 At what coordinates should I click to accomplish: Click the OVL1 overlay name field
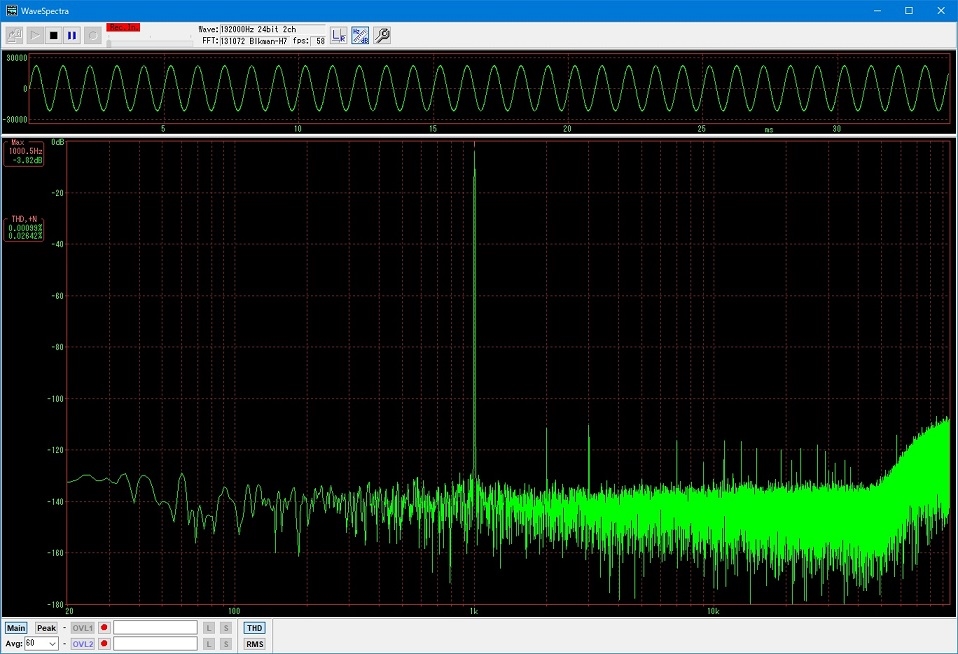click(155, 628)
